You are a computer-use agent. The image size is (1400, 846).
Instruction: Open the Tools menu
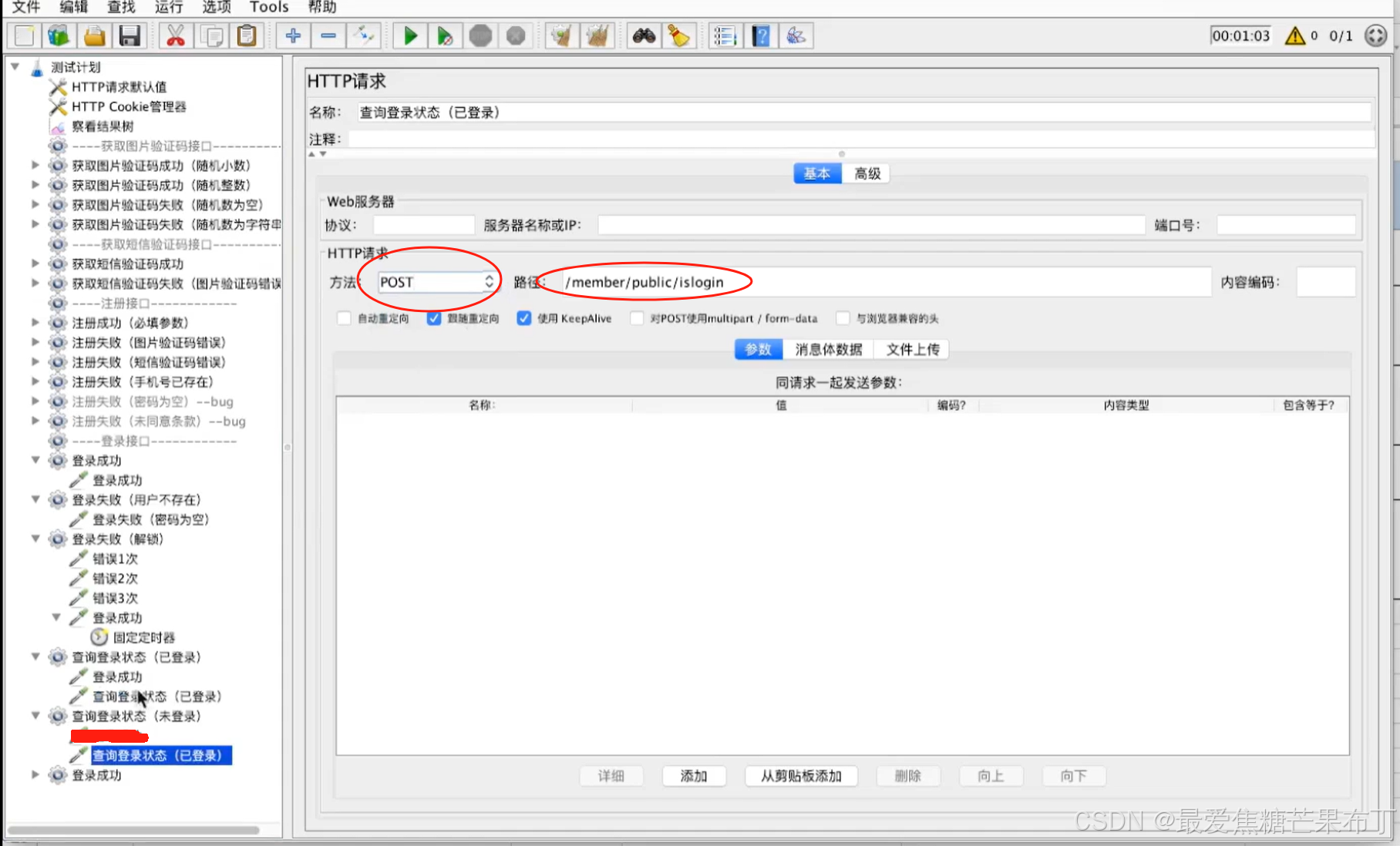tap(269, 7)
